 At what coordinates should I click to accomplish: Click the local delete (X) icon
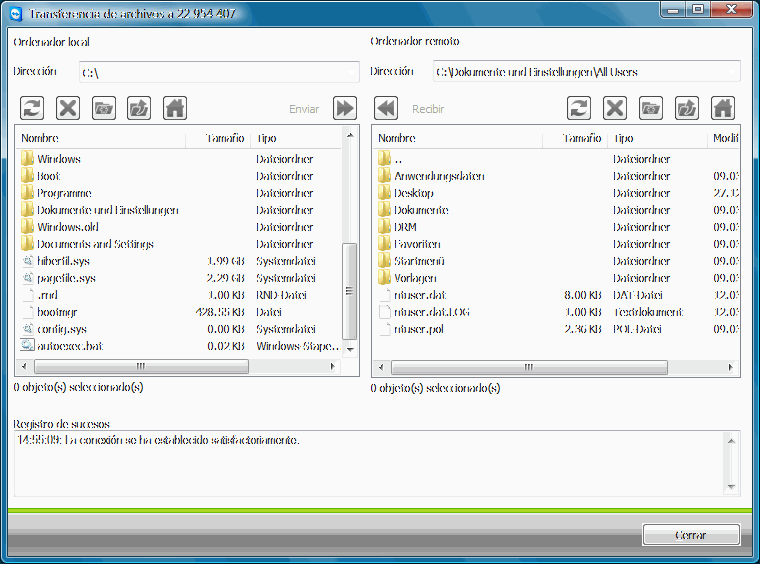(x=68, y=108)
